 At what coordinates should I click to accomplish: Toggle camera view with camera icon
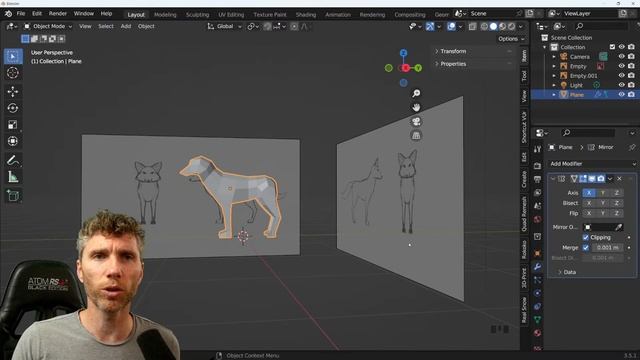pos(416,121)
